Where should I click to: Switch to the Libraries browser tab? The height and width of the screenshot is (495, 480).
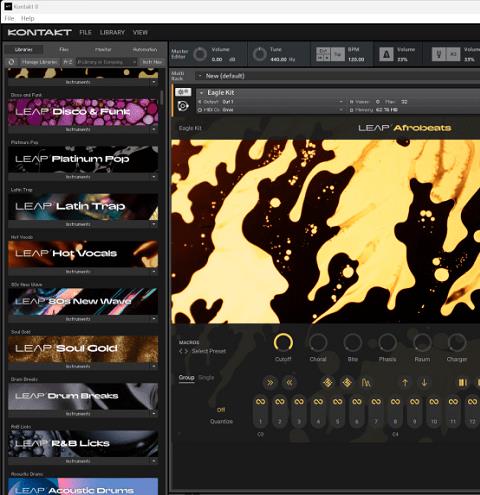click(x=24, y=50)
